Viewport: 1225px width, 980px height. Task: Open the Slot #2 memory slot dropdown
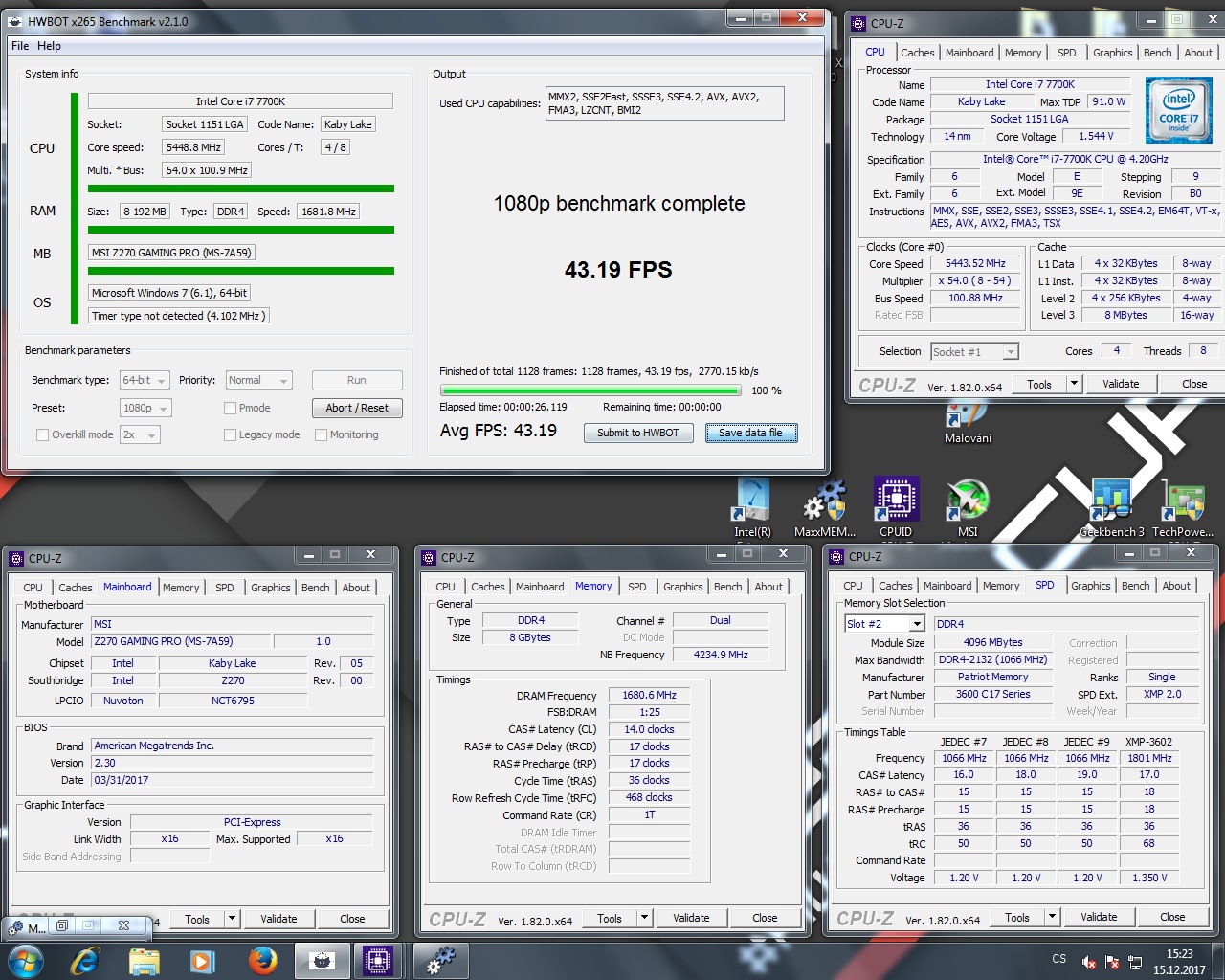pyautogui.click(x=884, y=624)
